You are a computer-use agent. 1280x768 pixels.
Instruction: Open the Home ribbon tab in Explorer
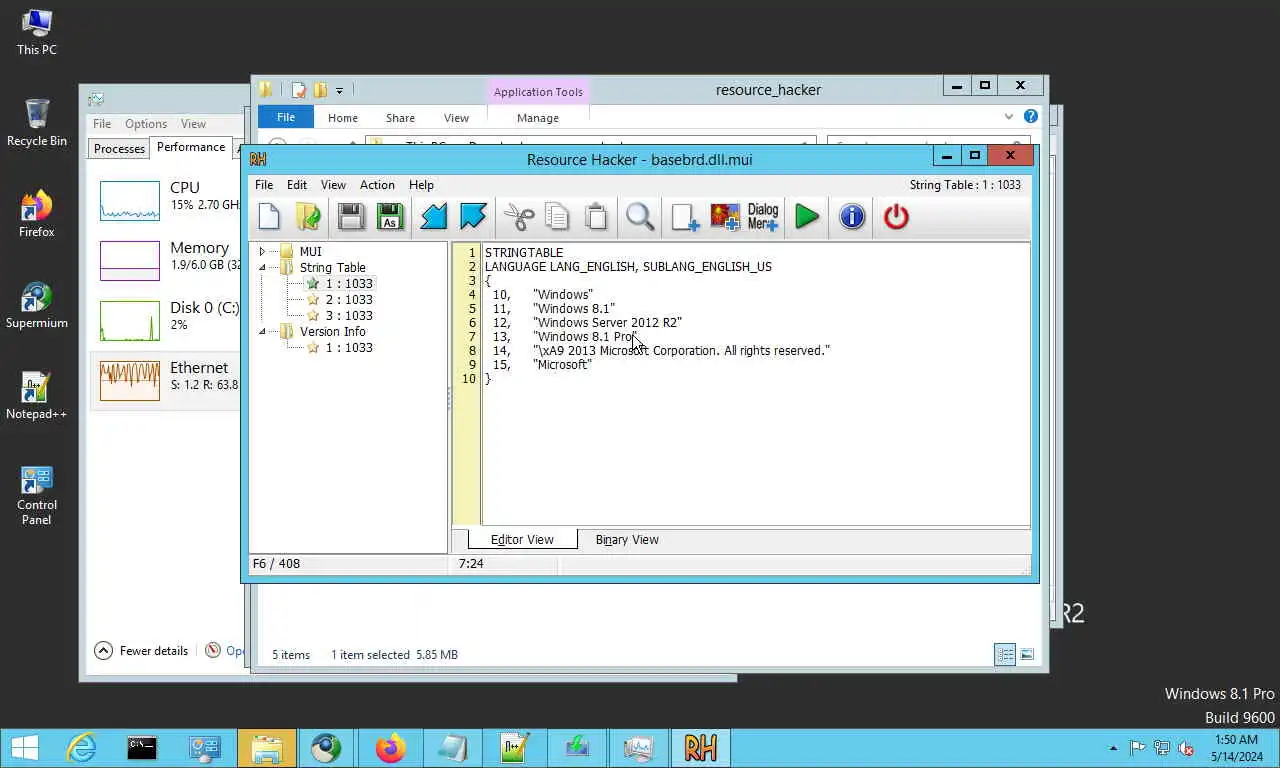pos(342,118)
